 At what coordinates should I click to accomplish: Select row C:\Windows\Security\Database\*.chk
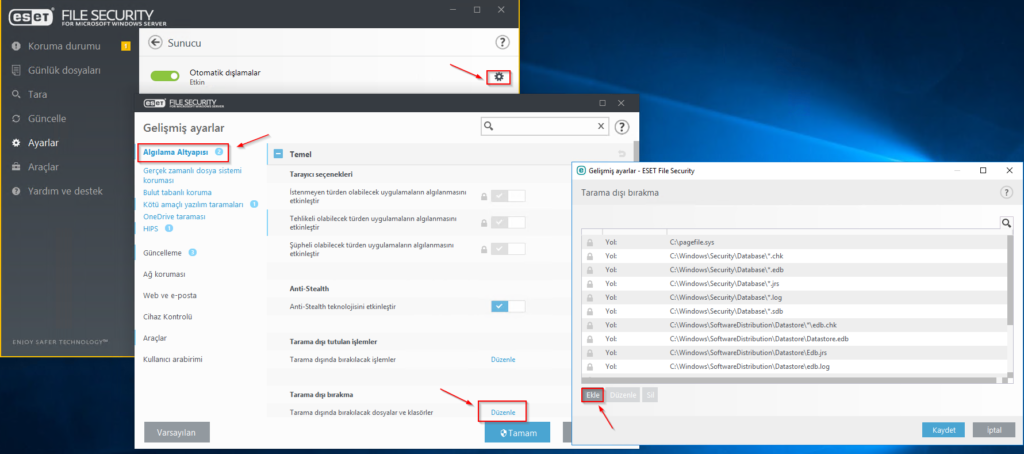tap(793, 256)
